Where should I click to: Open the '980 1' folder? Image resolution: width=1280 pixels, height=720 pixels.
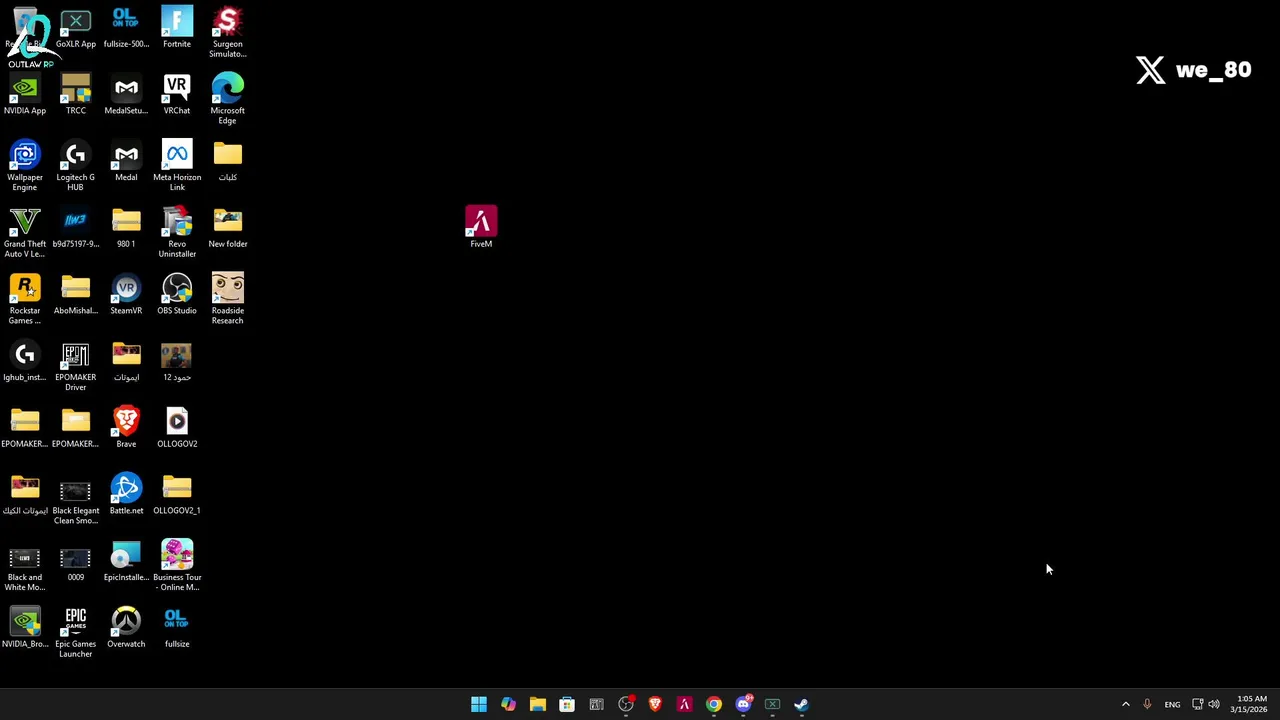[126, 228]
